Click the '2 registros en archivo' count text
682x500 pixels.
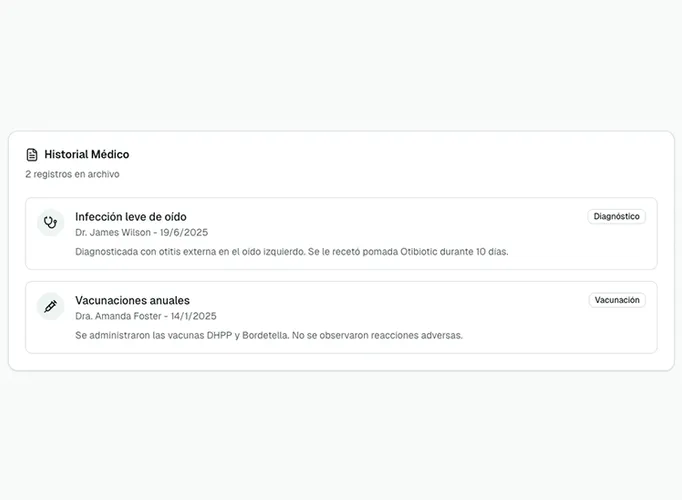click(72, 174)
